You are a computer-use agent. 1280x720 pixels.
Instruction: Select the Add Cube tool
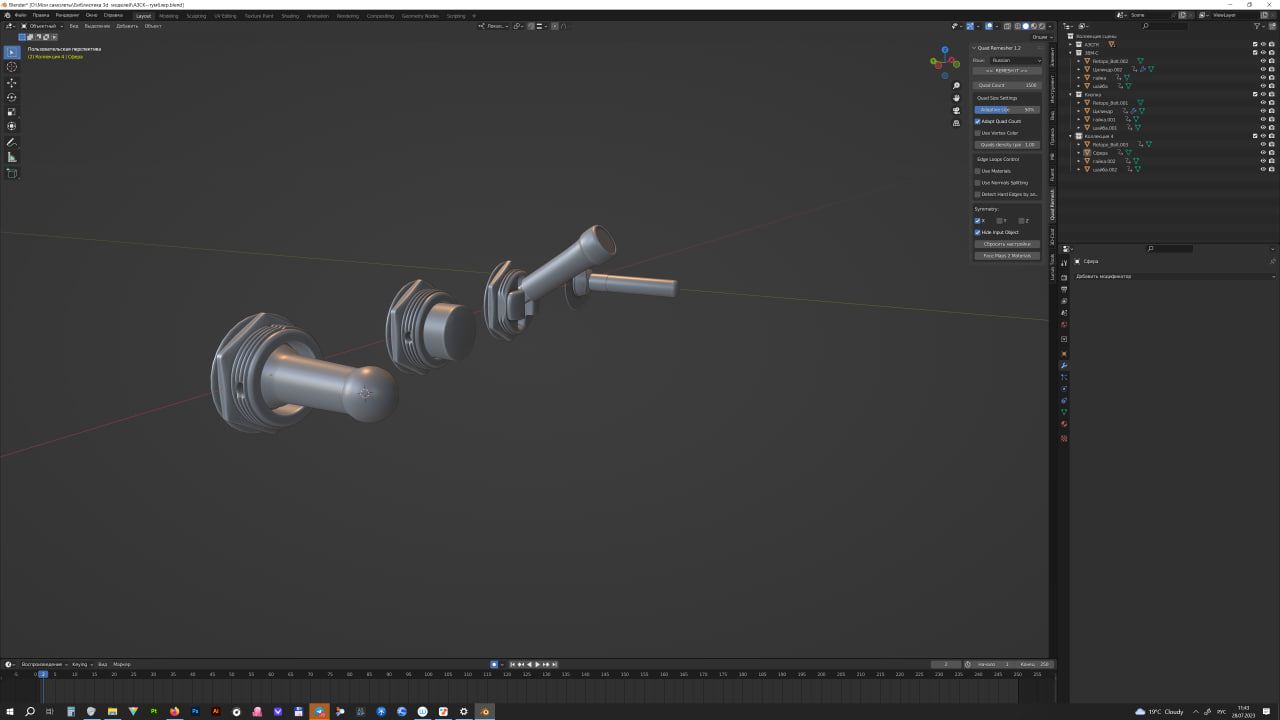[x=12, y=174]
